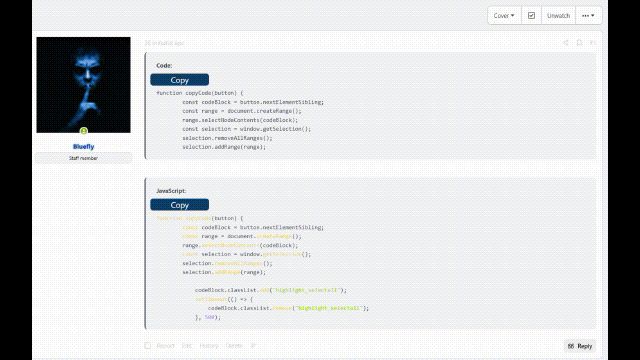Open the post History link
Image resolution: width=640 pixels, height=360 pixels.
click(x=209, y=346)
